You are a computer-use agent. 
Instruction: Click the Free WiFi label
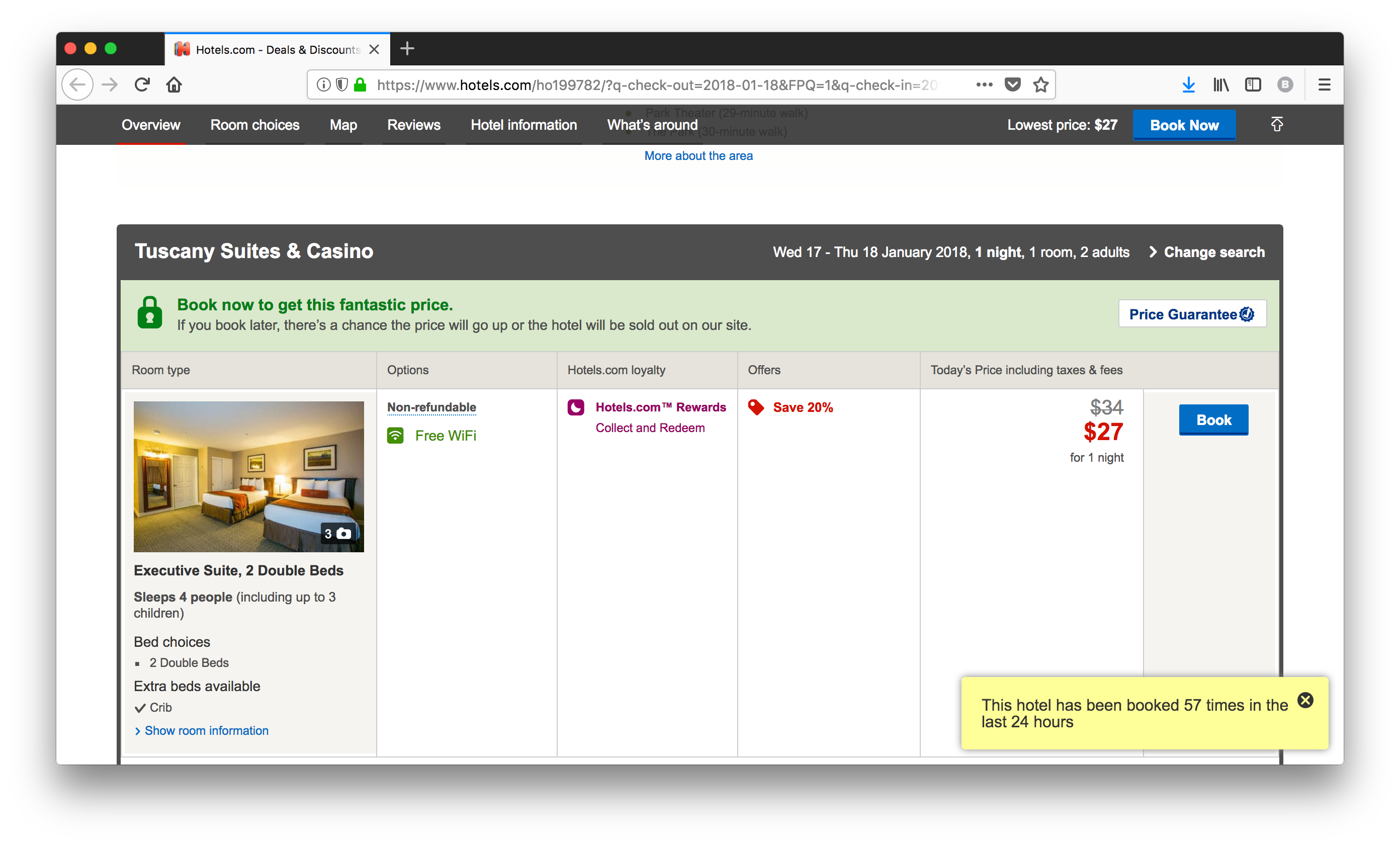point(446,435)
